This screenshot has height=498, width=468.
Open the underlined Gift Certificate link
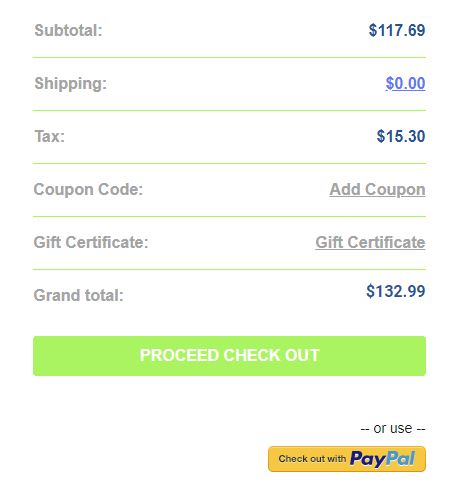tap(370, 242)
